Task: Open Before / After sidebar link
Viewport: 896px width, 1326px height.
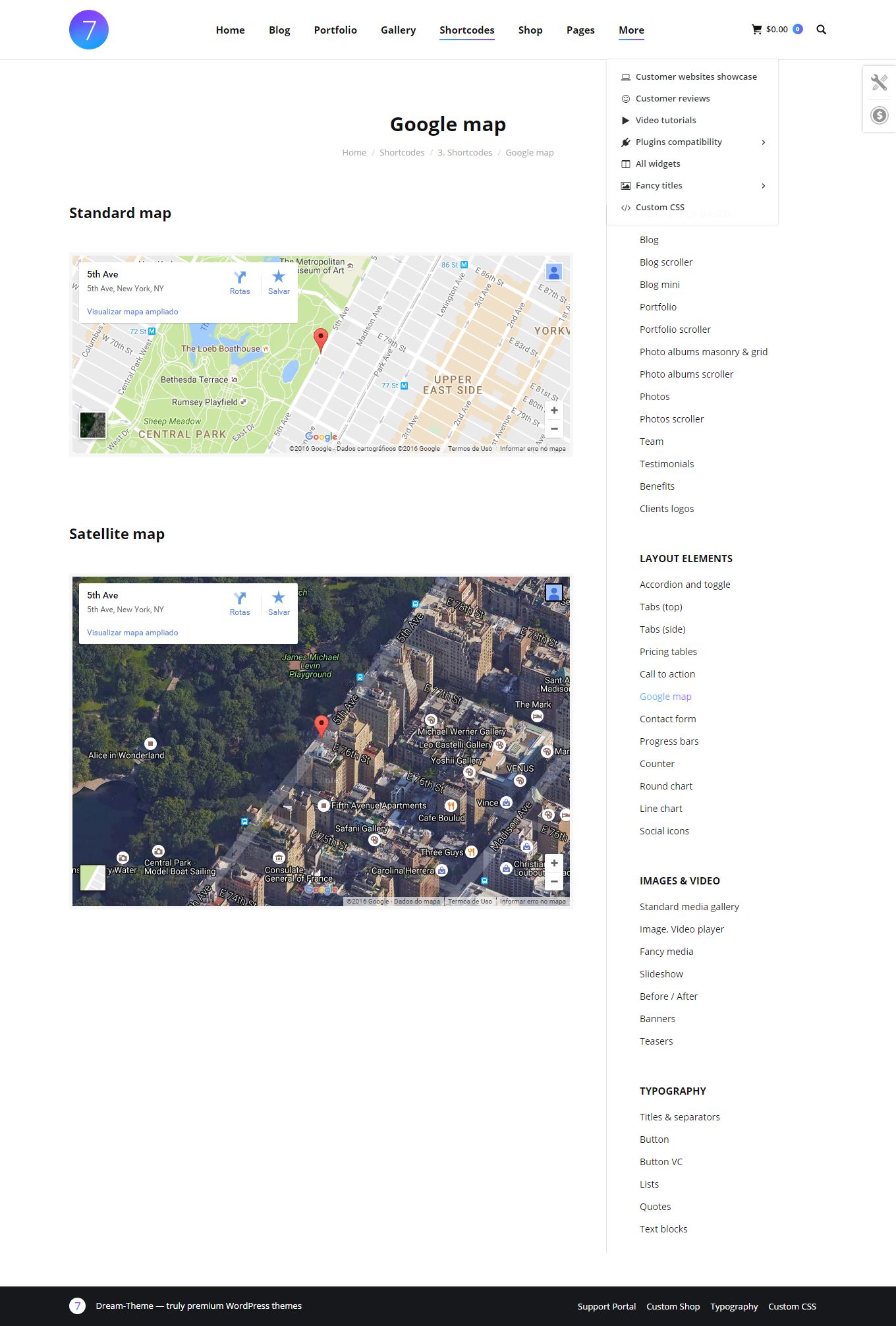Action: tap(668, 996)
